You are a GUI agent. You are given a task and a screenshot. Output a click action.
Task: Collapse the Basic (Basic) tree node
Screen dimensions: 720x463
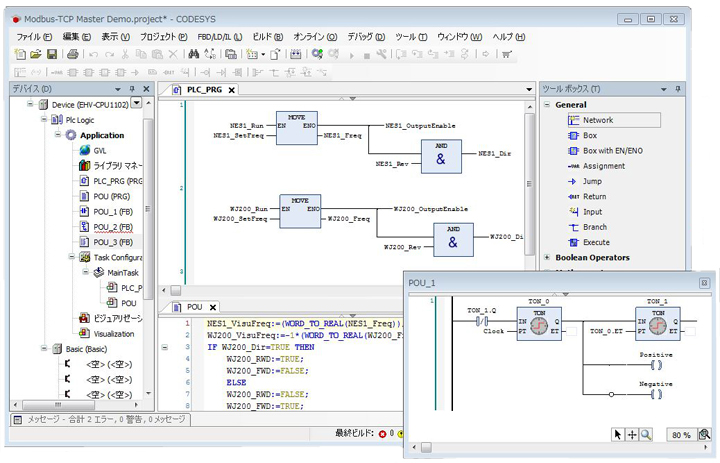tap(44, 349)
